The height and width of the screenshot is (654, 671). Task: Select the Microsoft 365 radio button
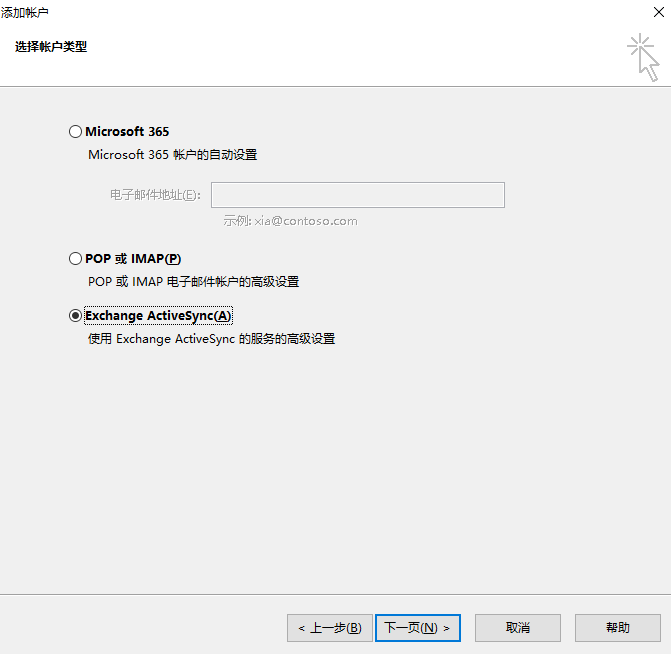75,131
